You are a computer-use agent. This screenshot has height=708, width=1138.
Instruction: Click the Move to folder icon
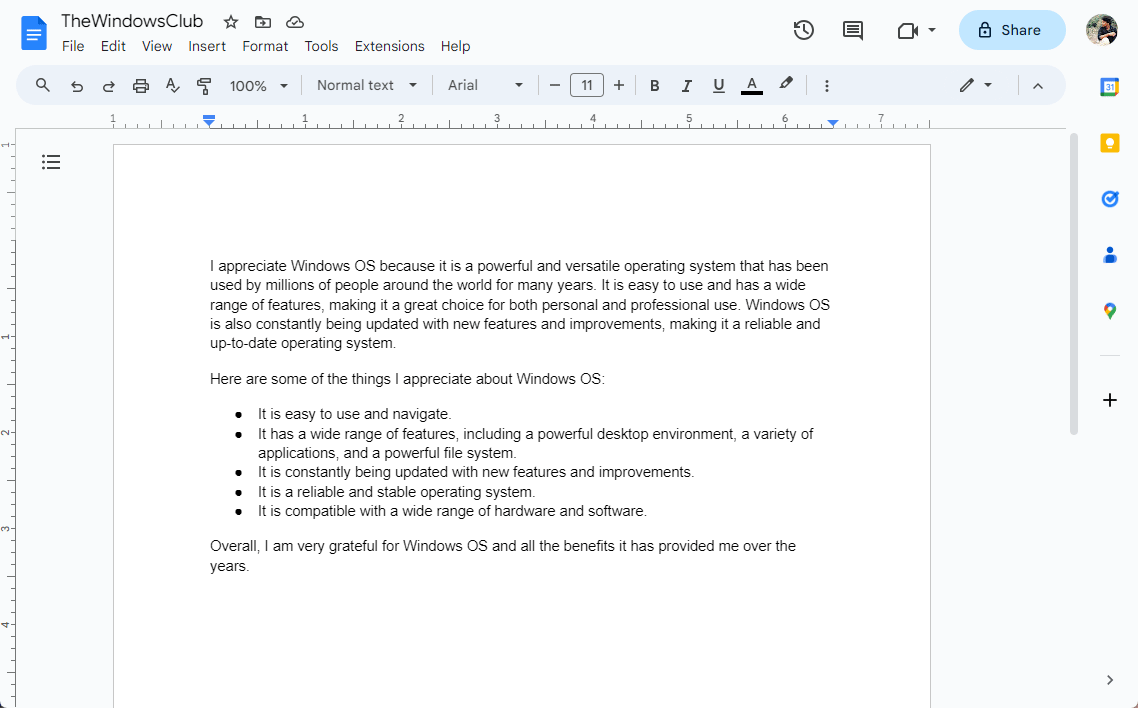tap(263, 22)
